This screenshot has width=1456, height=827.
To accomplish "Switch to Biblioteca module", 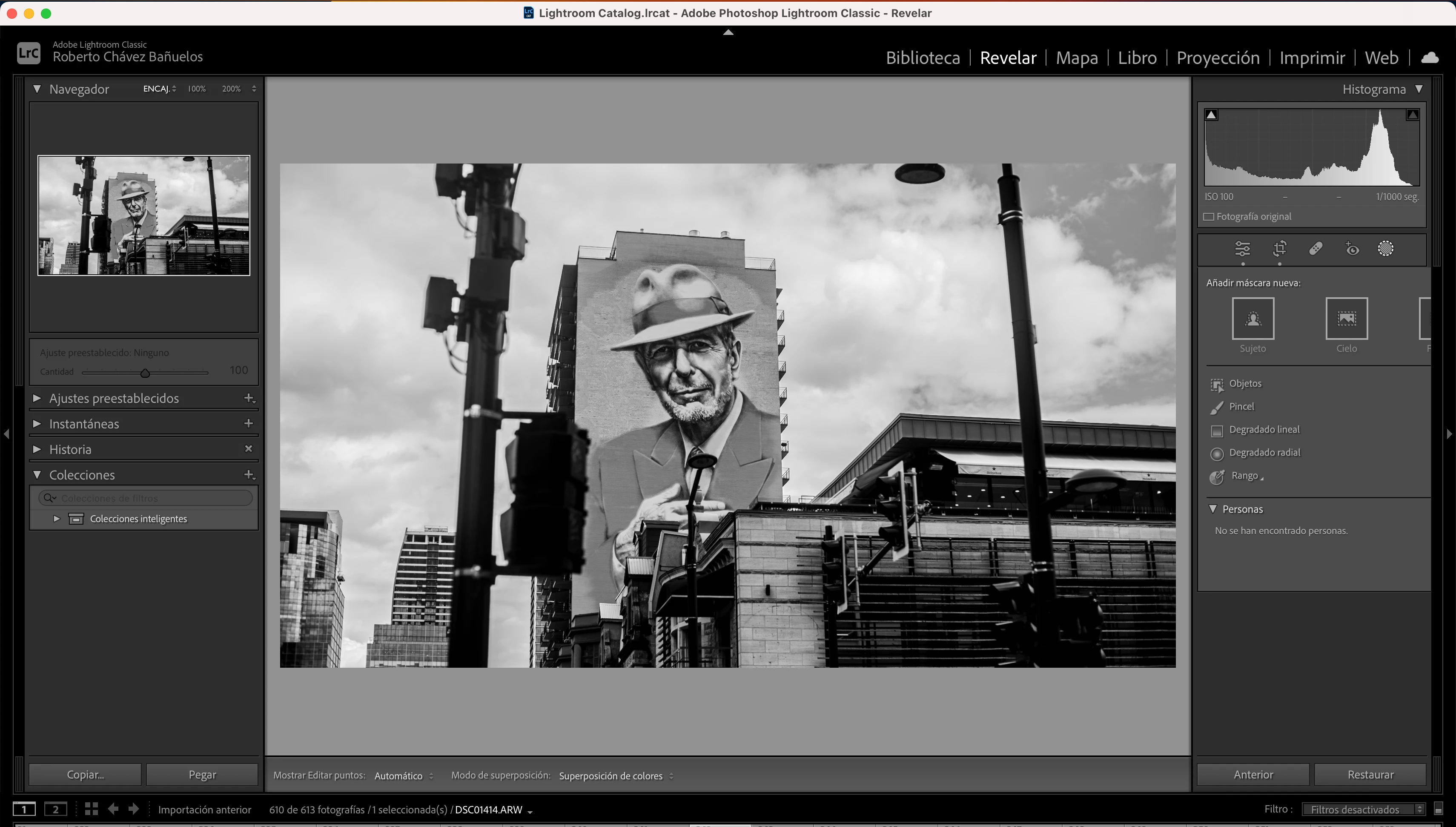I will pyautogui.click(x=923, y=57).
